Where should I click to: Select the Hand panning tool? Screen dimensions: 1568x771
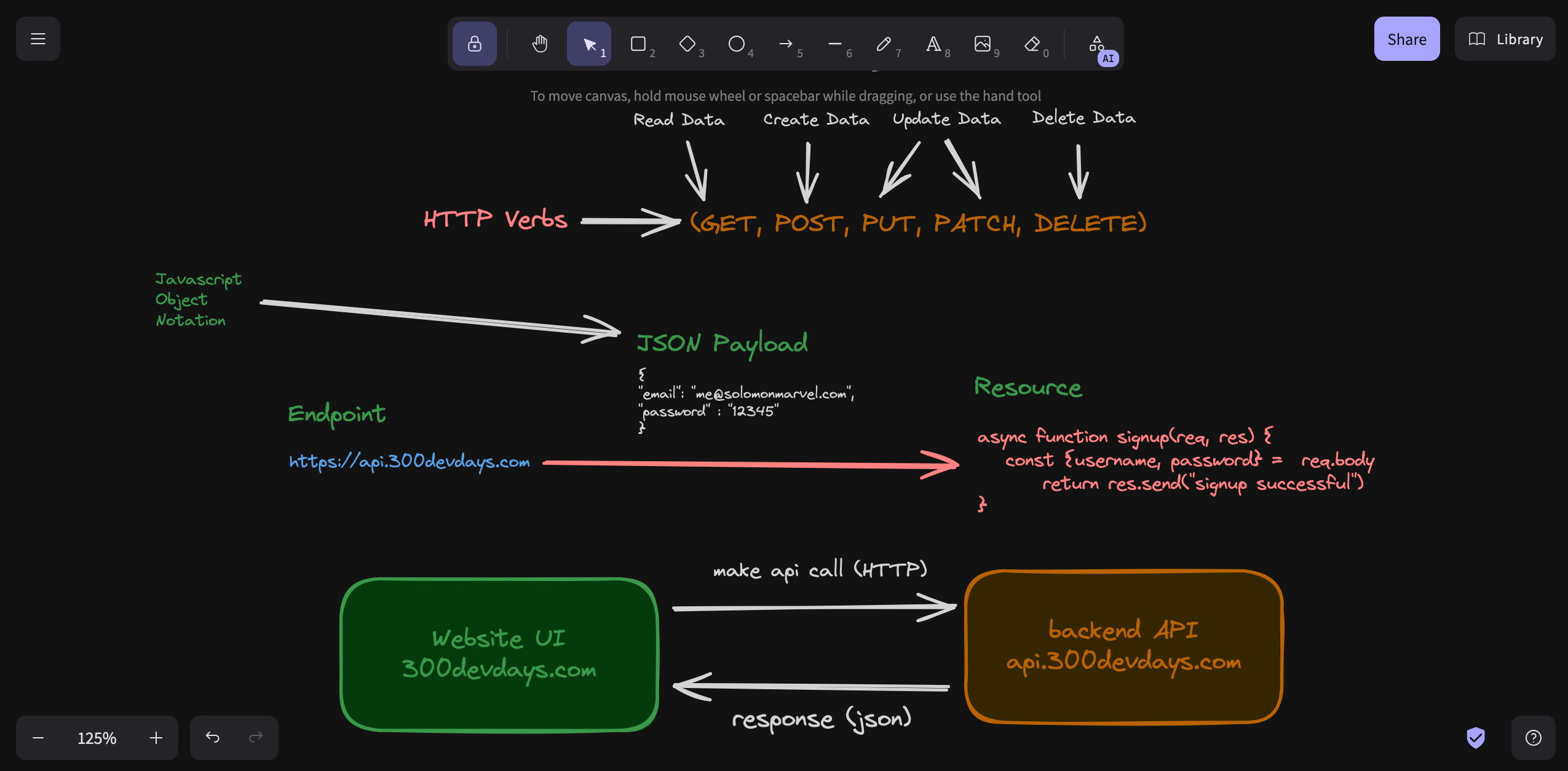[x=539, y=44]
